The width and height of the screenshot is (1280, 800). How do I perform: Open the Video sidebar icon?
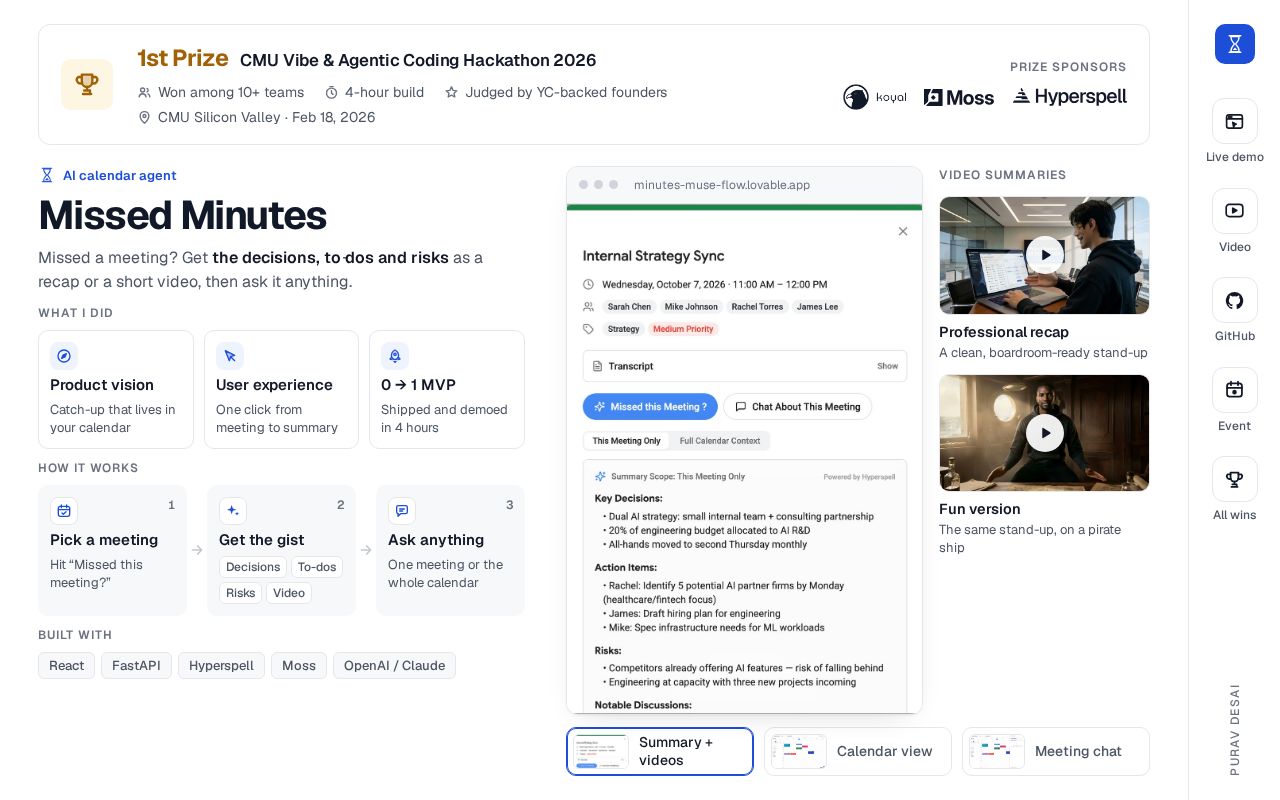1234,211
